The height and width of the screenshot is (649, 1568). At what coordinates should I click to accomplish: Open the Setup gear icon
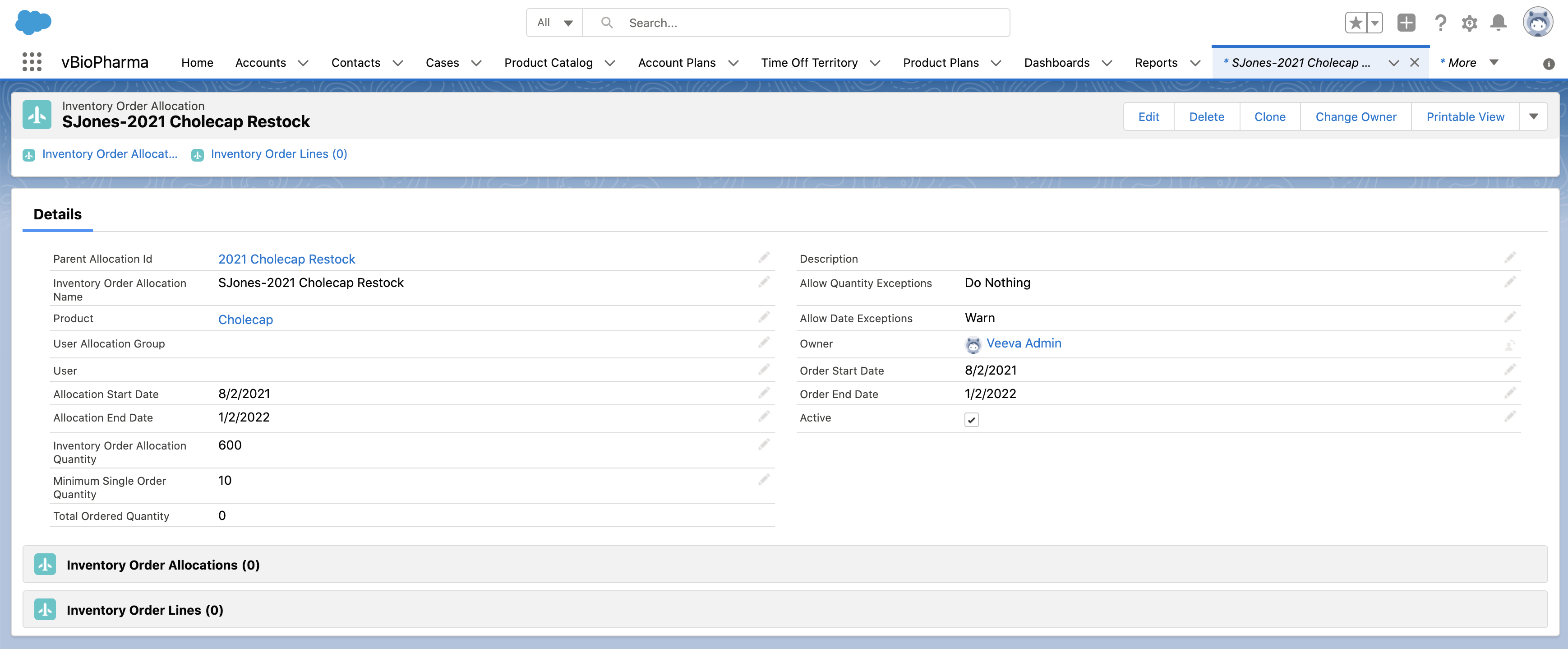click(x=1469, y=23)
